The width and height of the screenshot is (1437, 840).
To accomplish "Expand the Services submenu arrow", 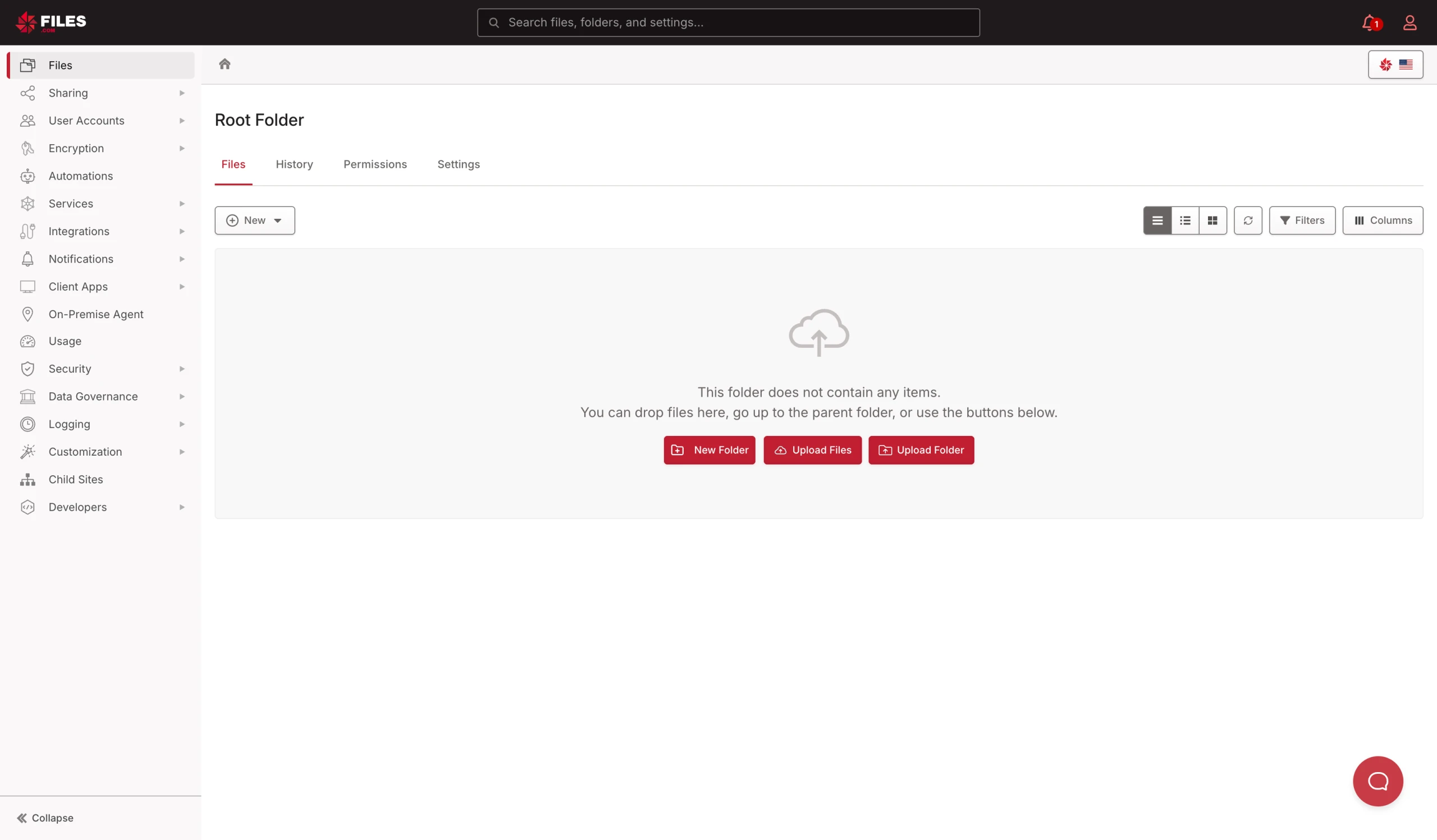I will point(182,204).
